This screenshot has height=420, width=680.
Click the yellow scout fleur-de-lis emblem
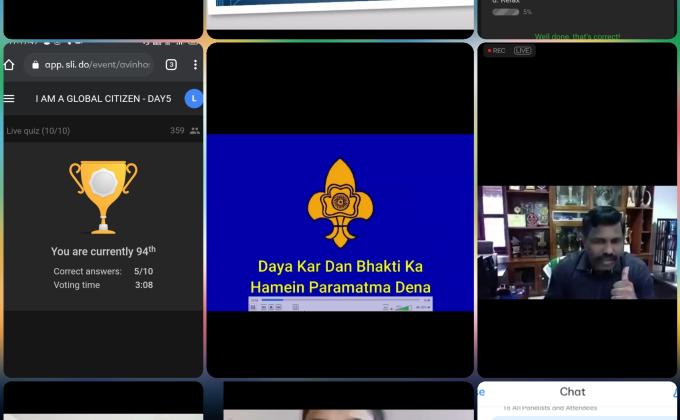(340, 203)
